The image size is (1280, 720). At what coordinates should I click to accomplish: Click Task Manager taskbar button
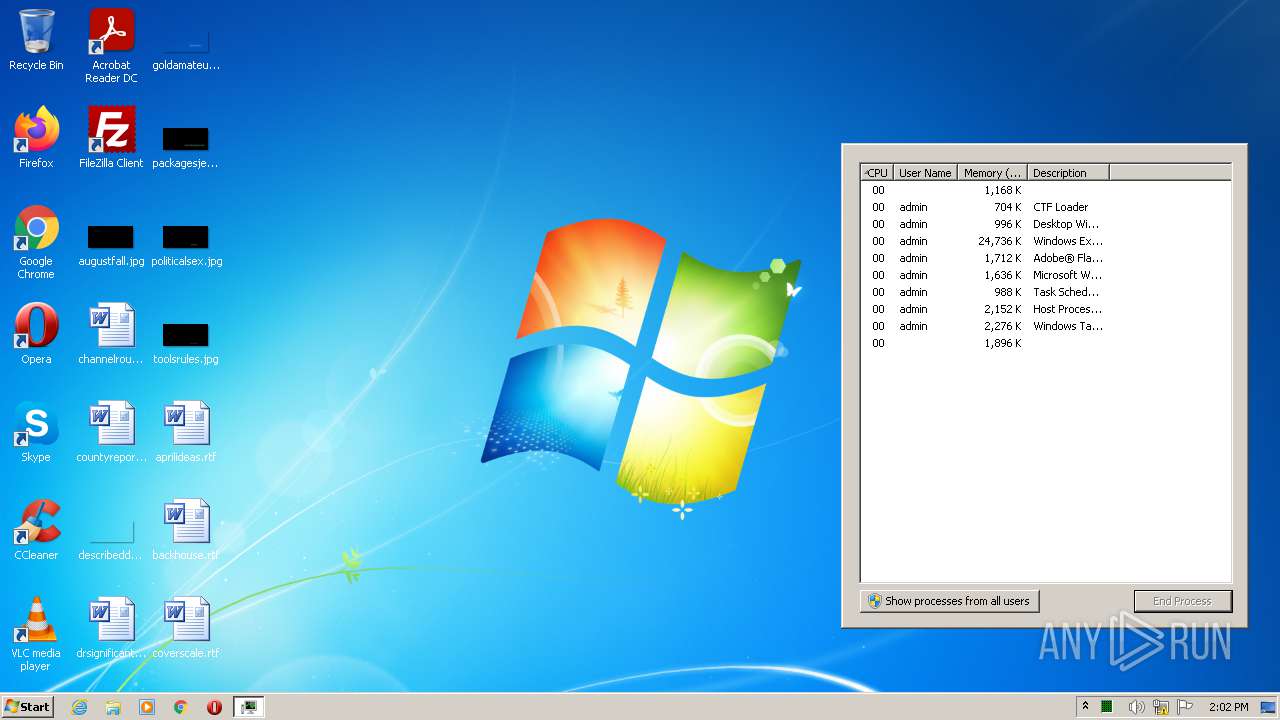click(248, 707)
